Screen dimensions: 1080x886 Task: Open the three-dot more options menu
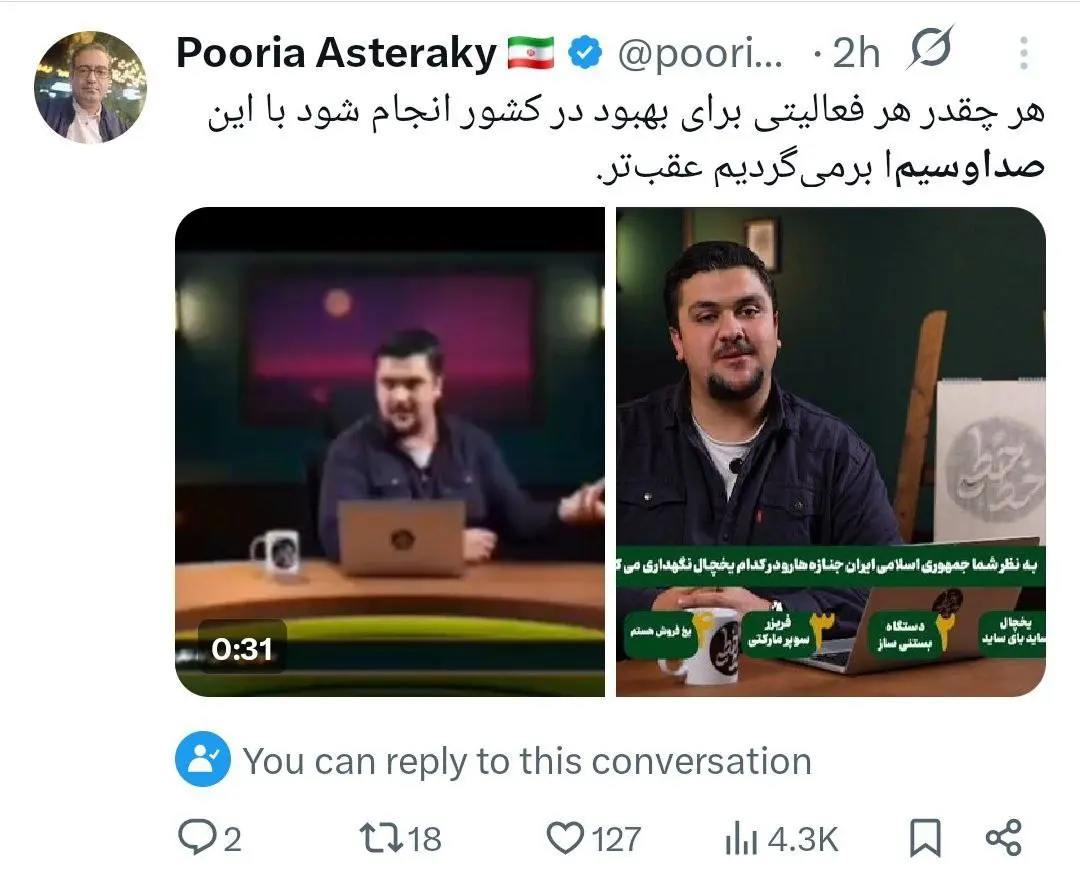(x=1024, y=52)
